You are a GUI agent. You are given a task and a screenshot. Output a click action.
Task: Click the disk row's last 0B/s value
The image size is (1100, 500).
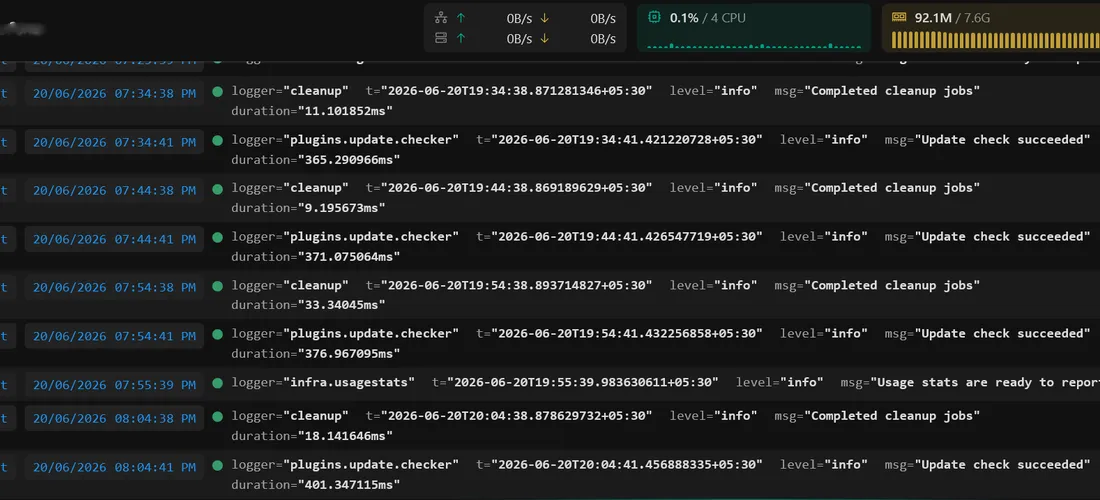coord(603,39)
